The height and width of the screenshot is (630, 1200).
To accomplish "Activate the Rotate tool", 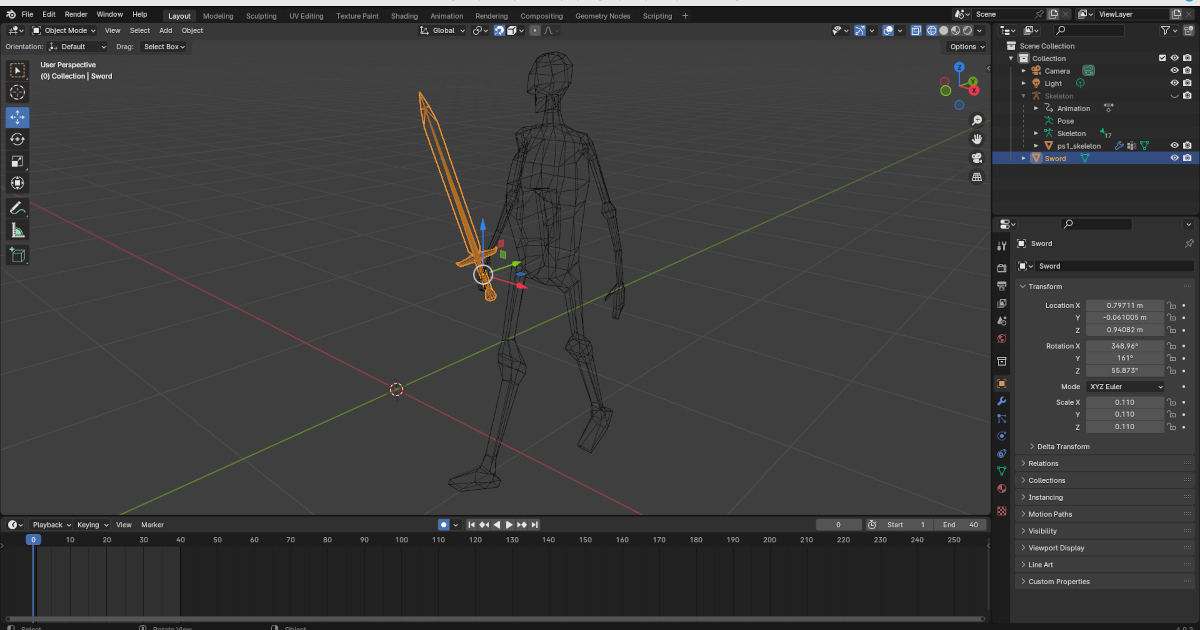I will [17, 139].
